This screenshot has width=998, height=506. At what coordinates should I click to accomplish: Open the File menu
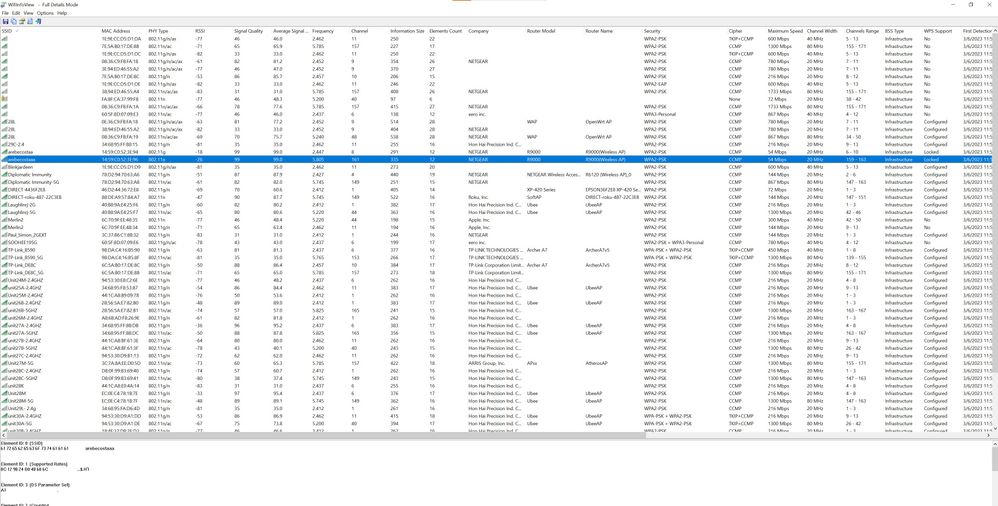5,13
